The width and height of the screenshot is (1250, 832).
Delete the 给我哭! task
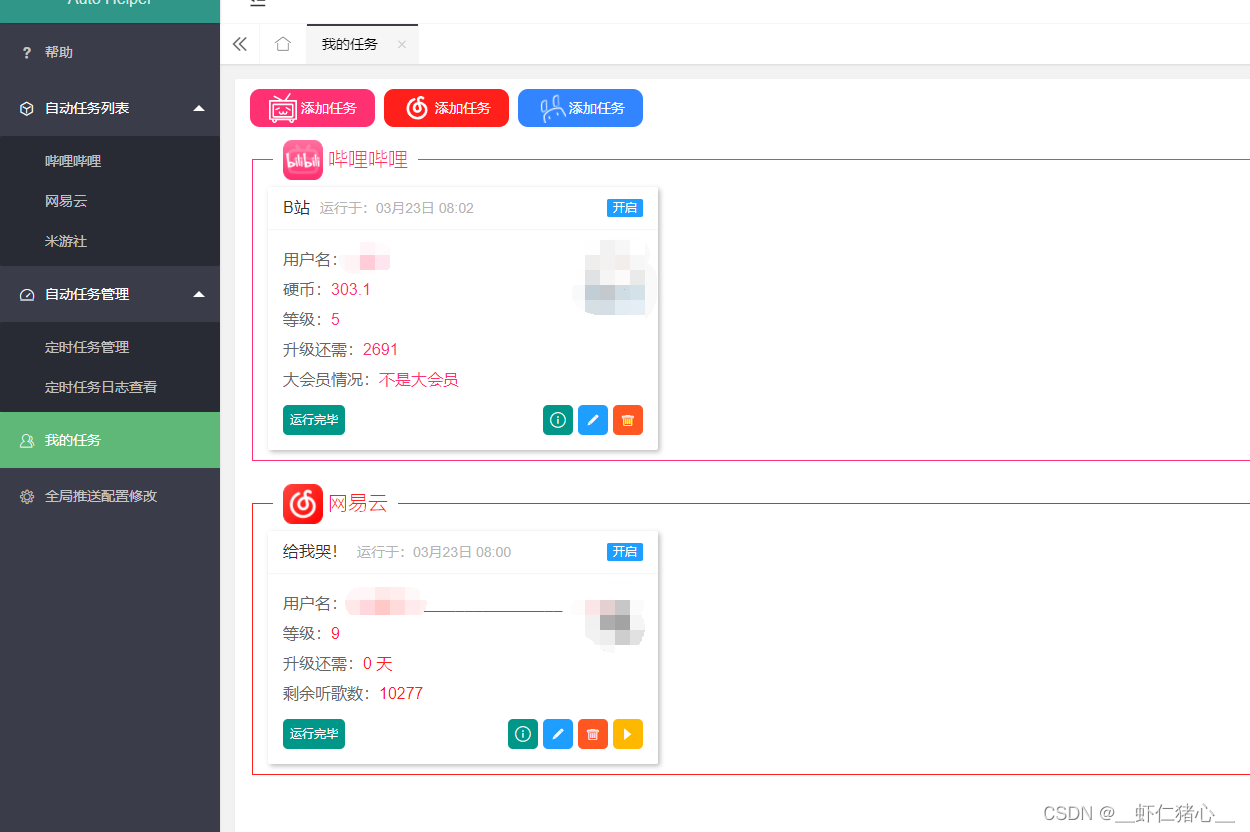coord(593,734)
